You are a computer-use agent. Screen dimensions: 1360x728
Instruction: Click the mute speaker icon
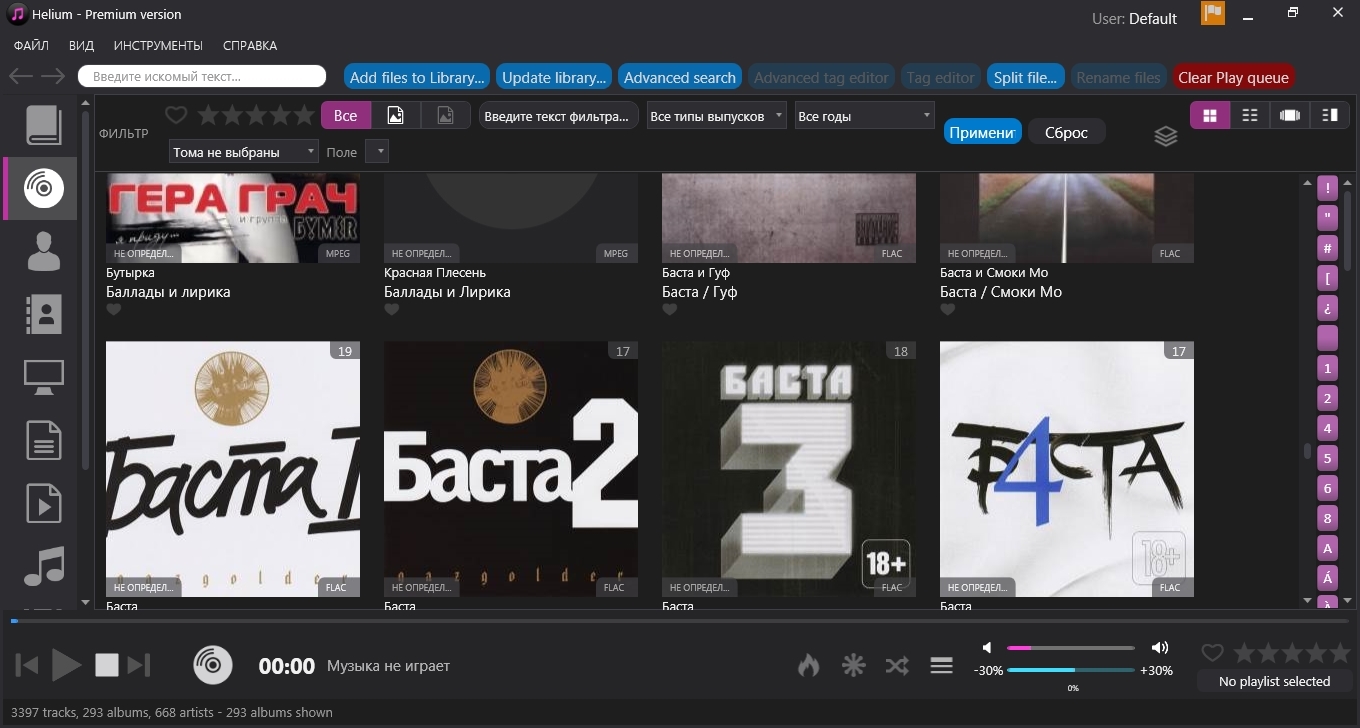point(987,648)
